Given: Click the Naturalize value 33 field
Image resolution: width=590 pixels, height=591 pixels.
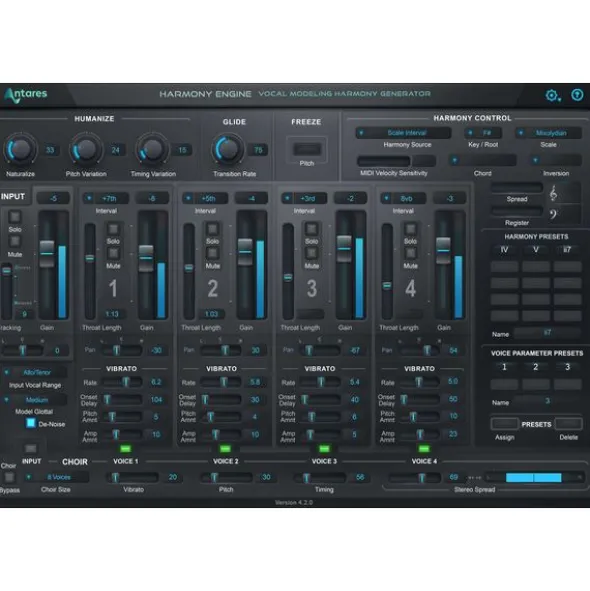Looking at the screenshot, I should coord(50,150).
